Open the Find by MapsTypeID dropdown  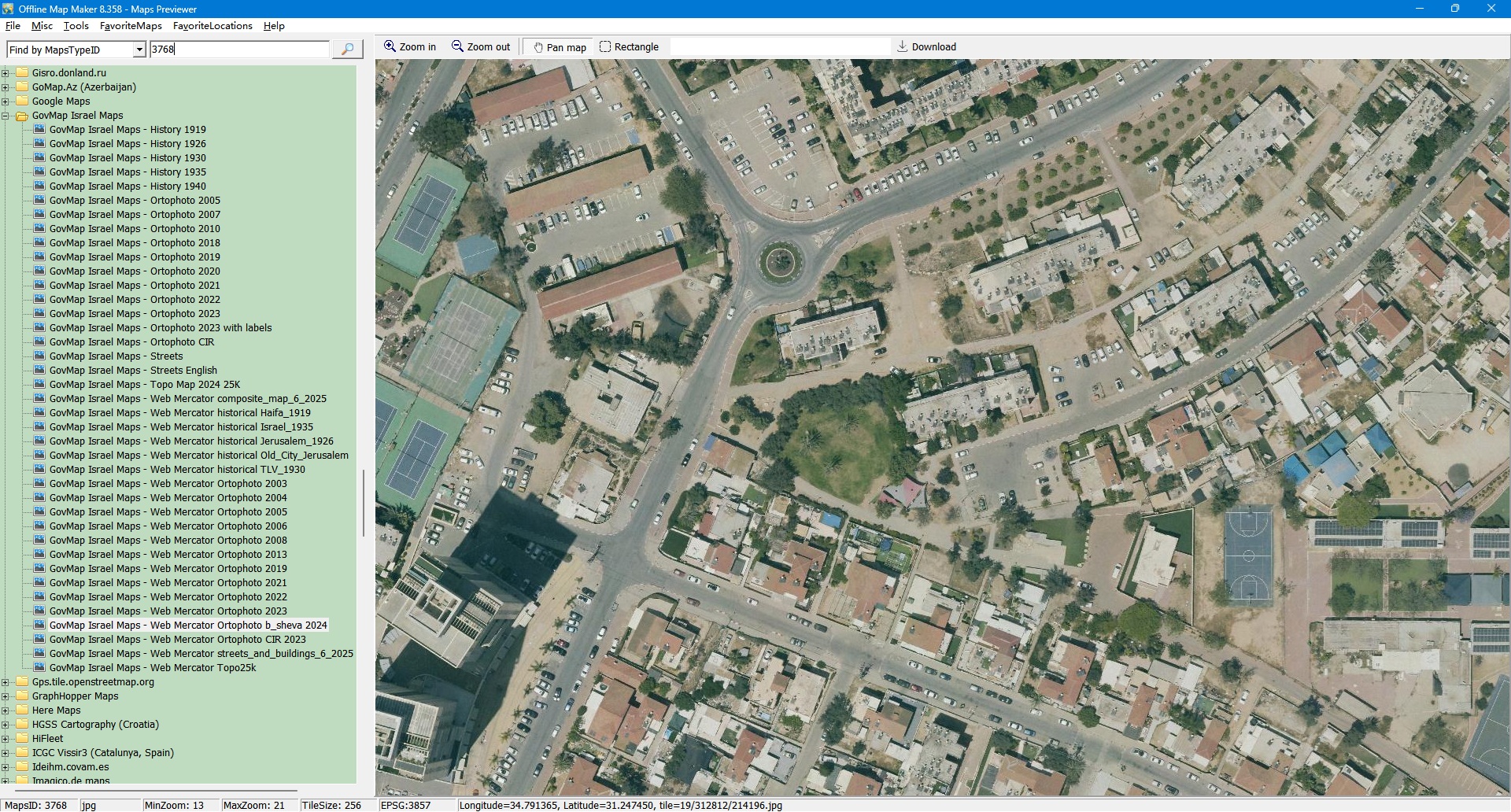click(x=139, y=50)
